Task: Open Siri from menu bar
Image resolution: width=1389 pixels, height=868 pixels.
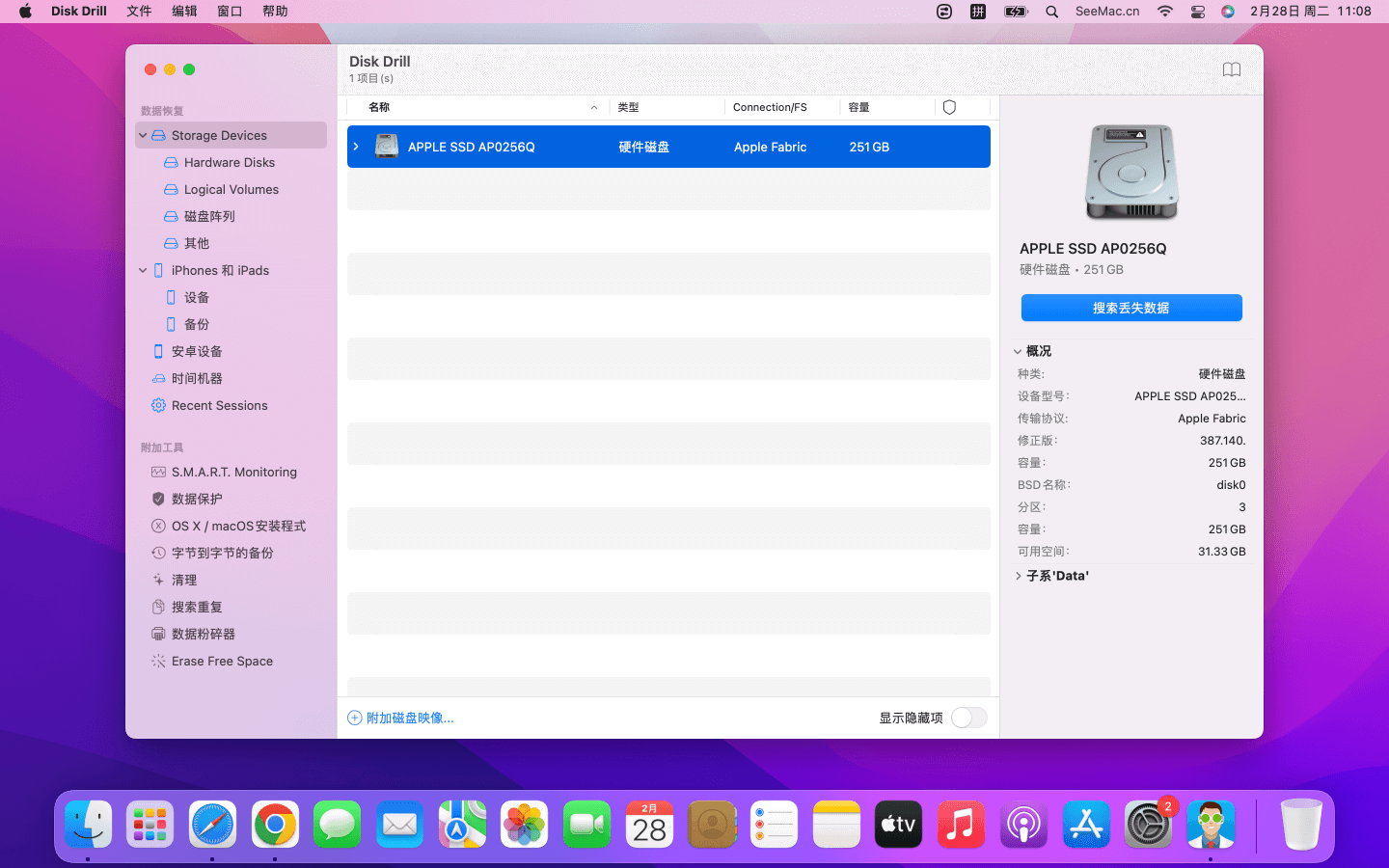Action: (x=1228, y=12)
